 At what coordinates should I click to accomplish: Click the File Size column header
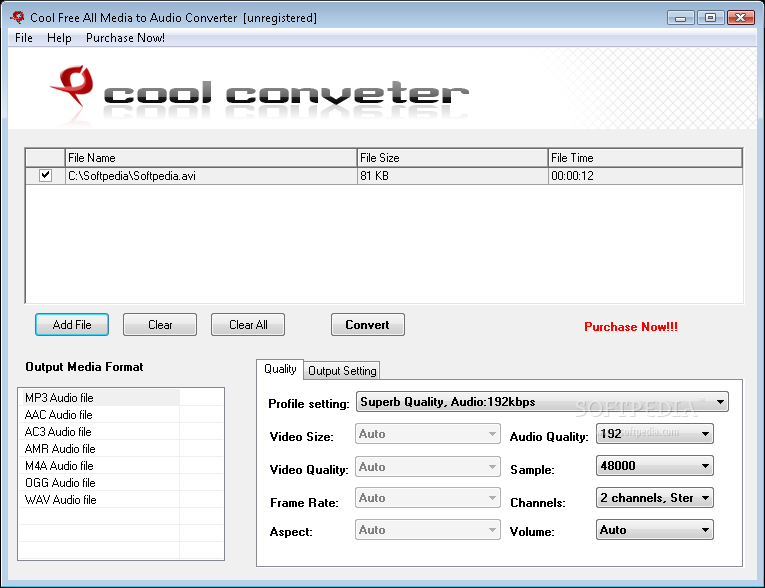pyautogui.click(x=452, y=158)
